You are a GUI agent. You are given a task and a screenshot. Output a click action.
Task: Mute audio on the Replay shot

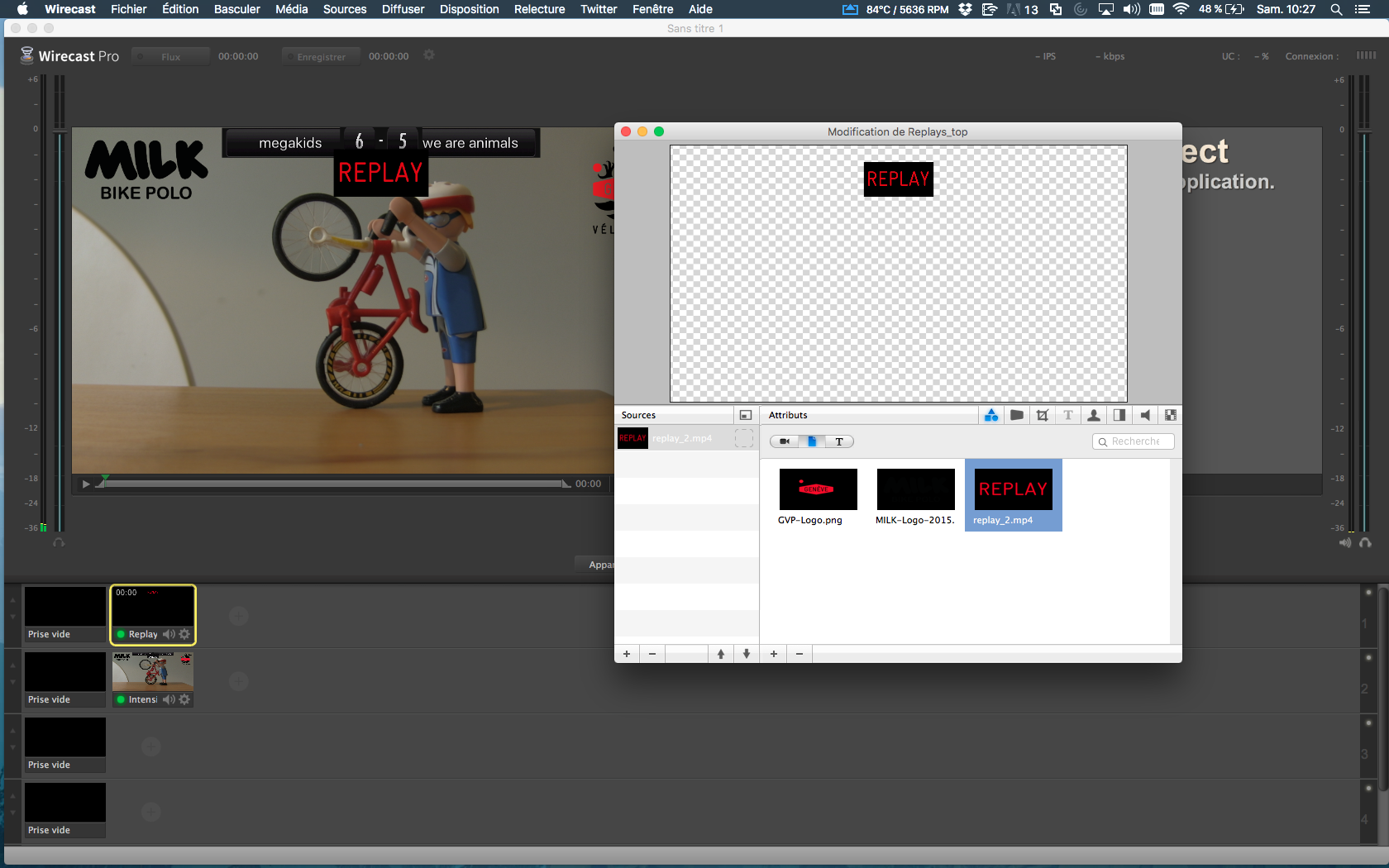(169, 634)
